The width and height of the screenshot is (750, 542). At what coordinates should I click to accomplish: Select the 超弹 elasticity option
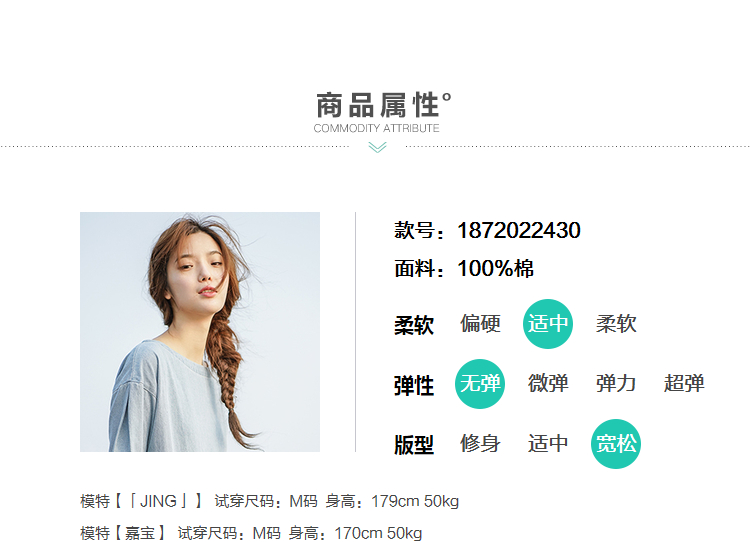click(x=684, y=384)
